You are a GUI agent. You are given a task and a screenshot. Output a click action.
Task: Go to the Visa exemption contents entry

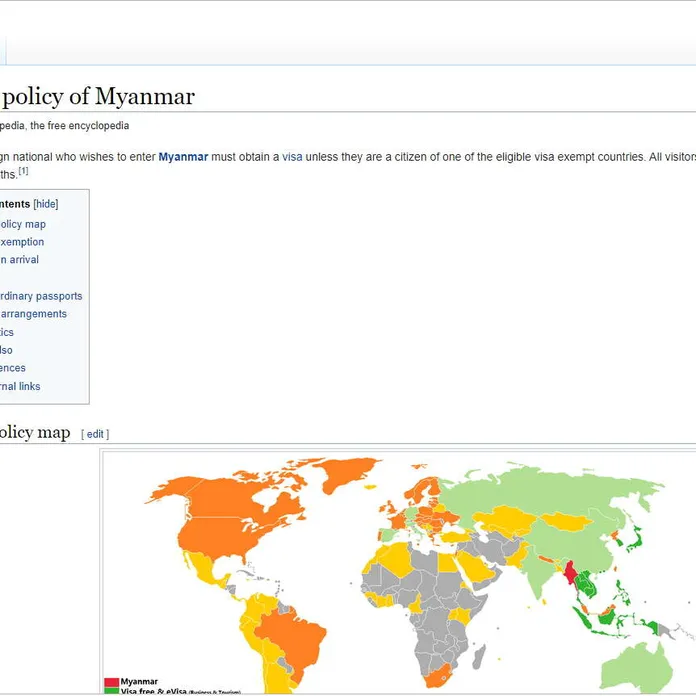[x=22, y=242]
